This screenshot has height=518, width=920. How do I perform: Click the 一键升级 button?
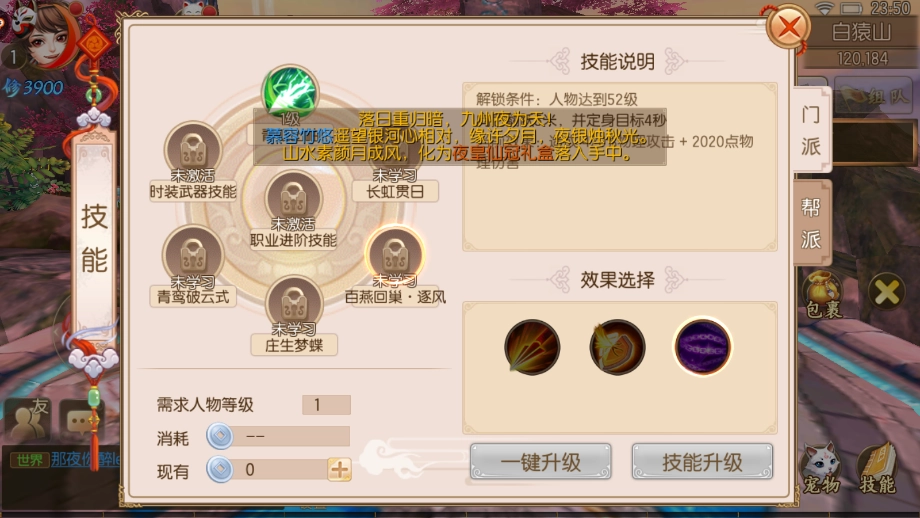pos(540,462)
